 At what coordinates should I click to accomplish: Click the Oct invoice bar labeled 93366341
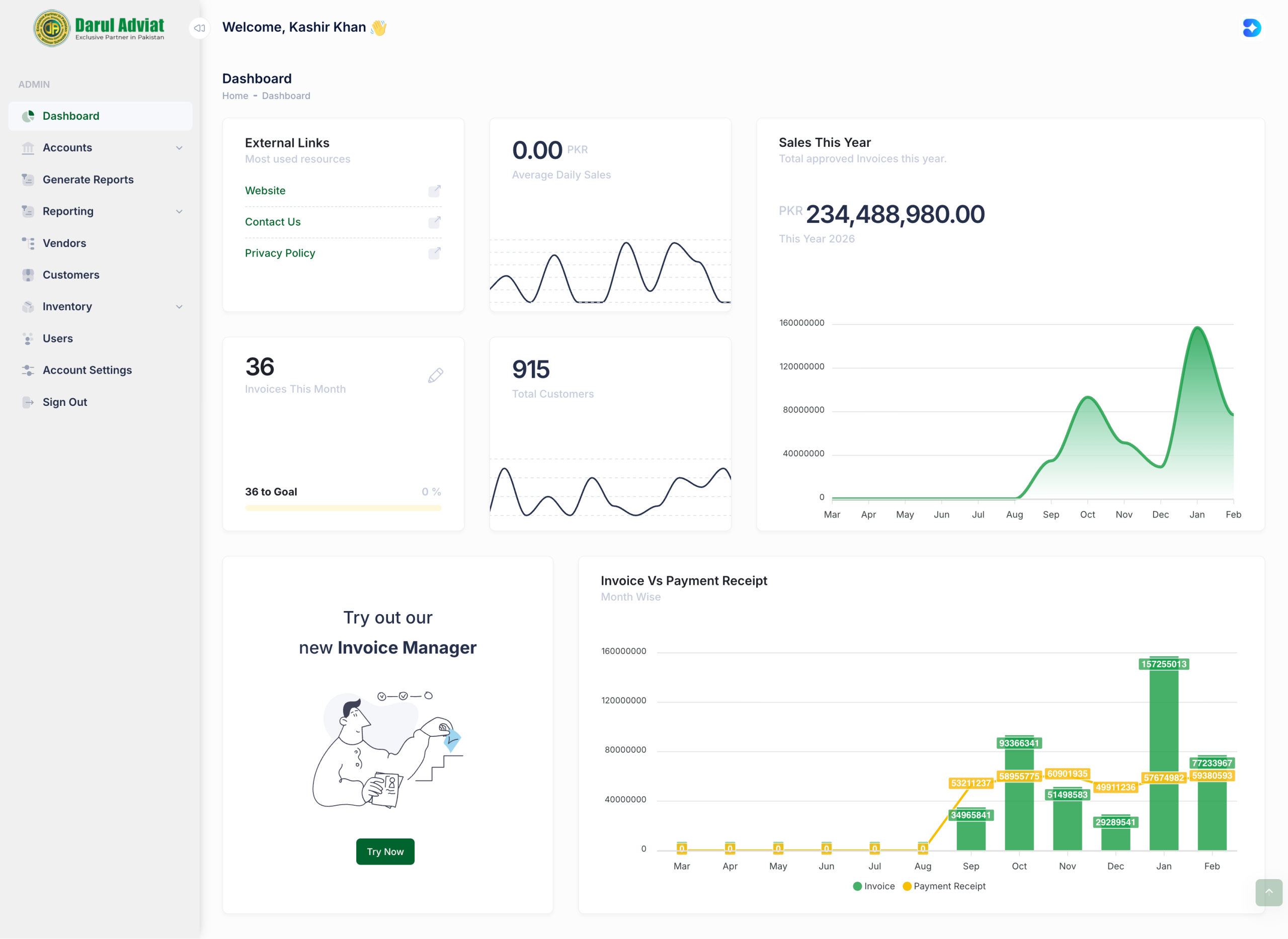[x=1019, y=793]
